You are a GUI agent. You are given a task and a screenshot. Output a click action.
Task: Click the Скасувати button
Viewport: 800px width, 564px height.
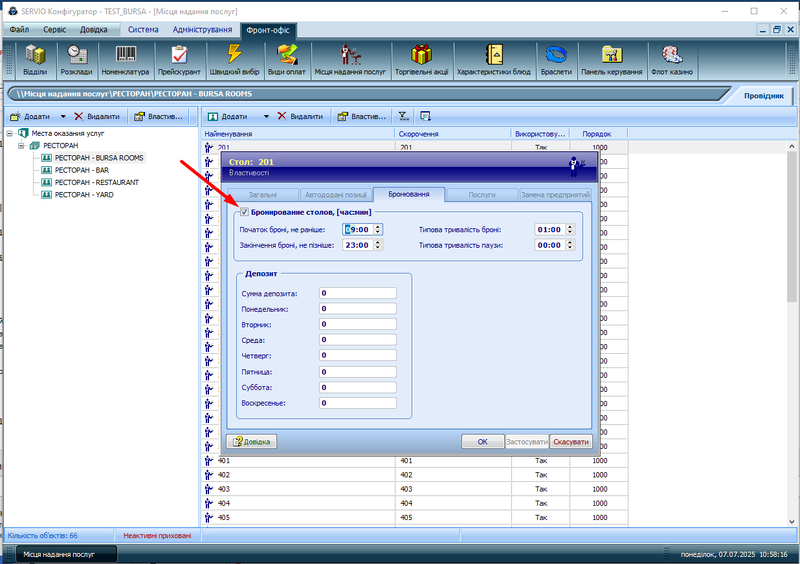571,441
